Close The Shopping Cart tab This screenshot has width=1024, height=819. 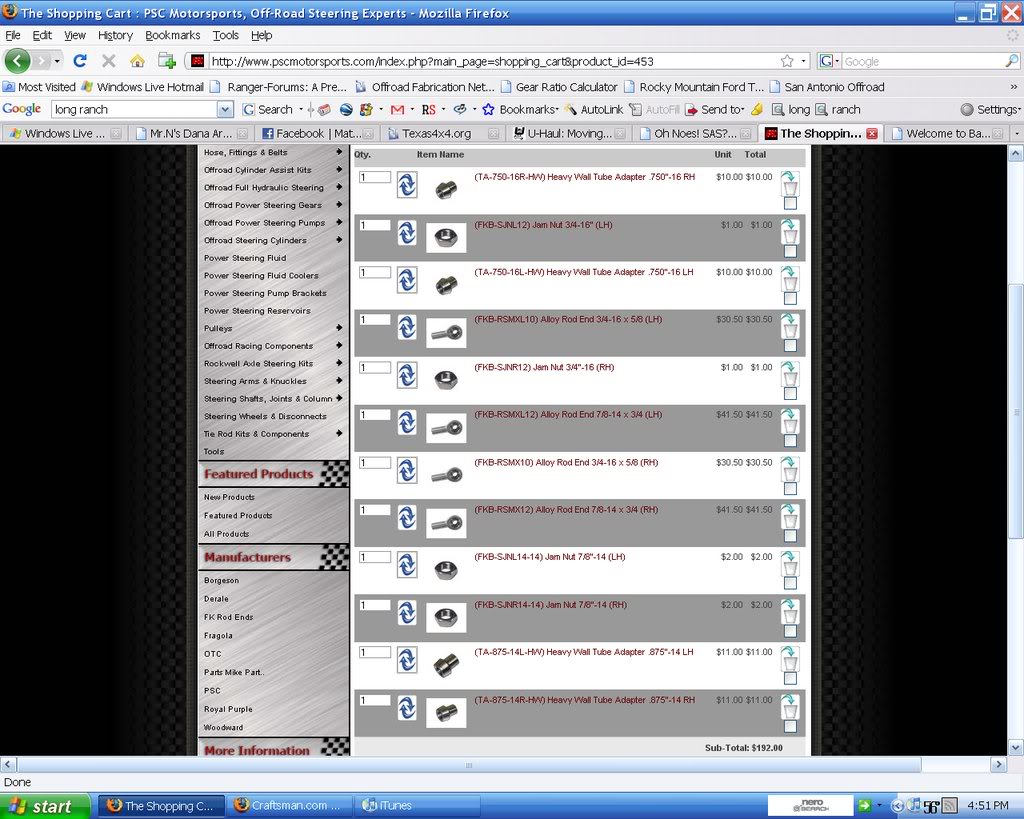coord(872,133)
